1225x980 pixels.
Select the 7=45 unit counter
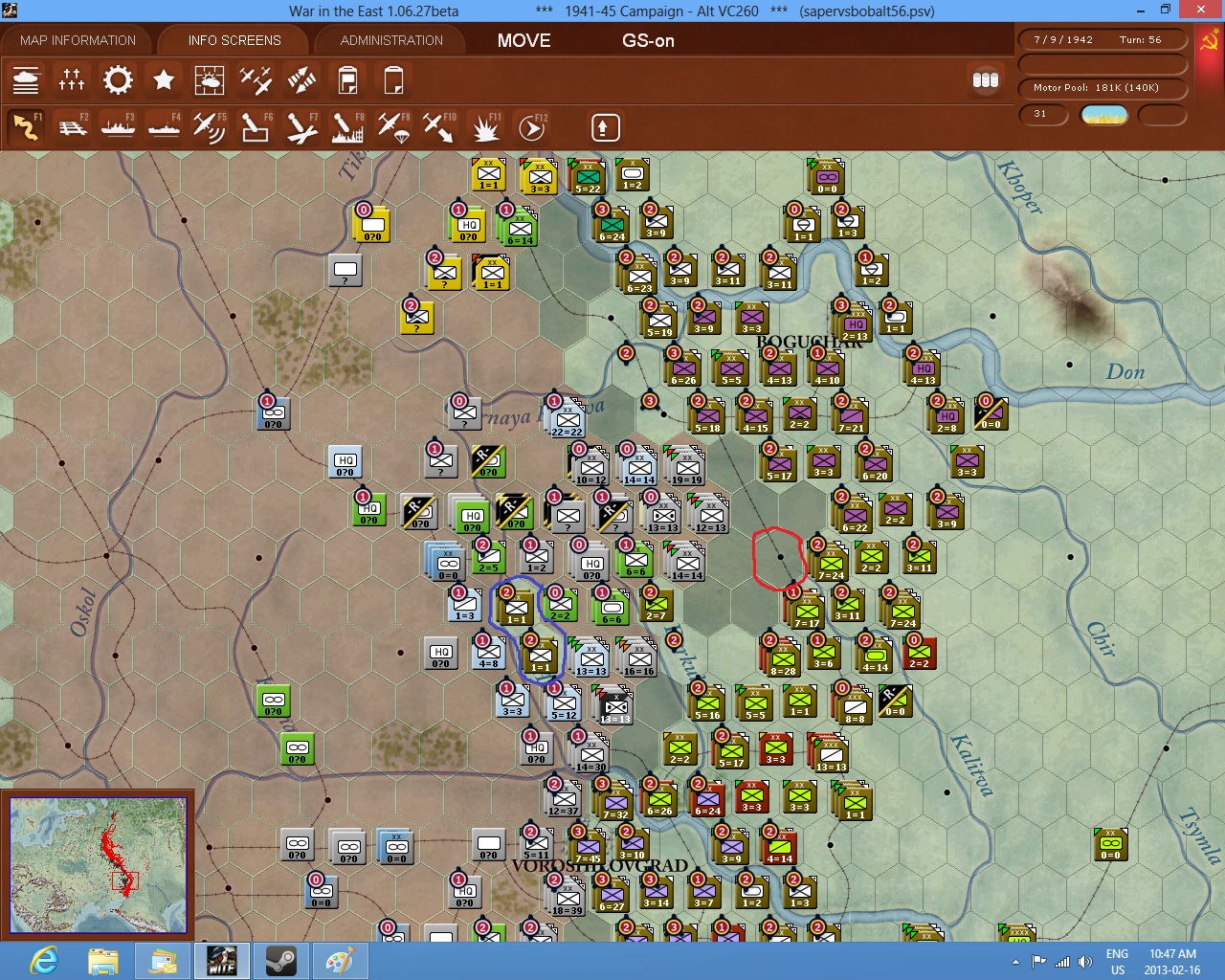click(589, 846)
